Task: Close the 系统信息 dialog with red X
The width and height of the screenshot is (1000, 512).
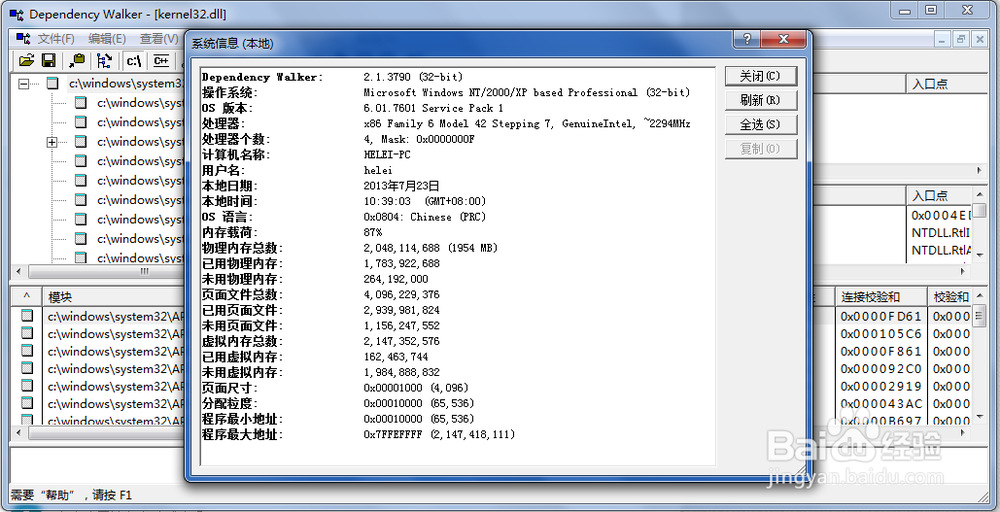Action: point(782,40)
